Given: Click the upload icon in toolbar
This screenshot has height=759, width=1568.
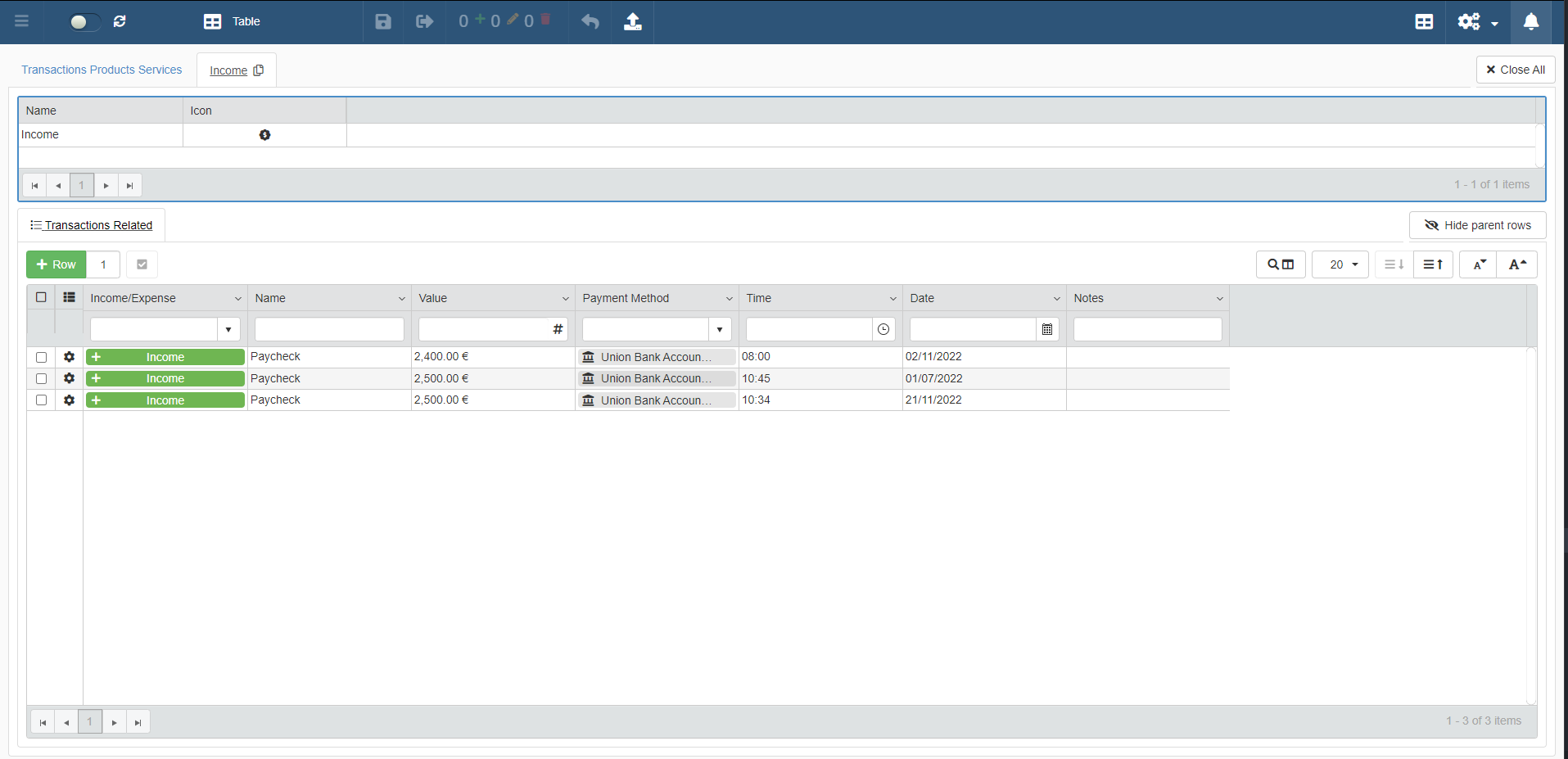Looking at the screenshot, I should click(x=633, y=21).
